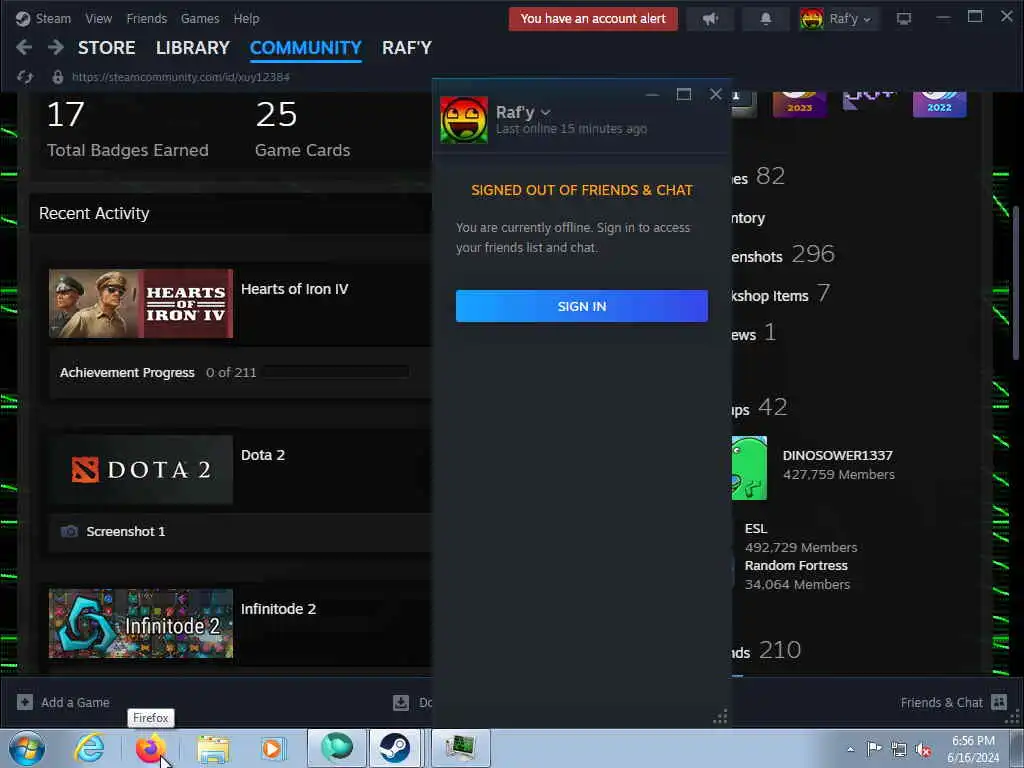The image size is (1024, 768).
Task: Click the taskbar clock and date
Action: coord(973,749)
